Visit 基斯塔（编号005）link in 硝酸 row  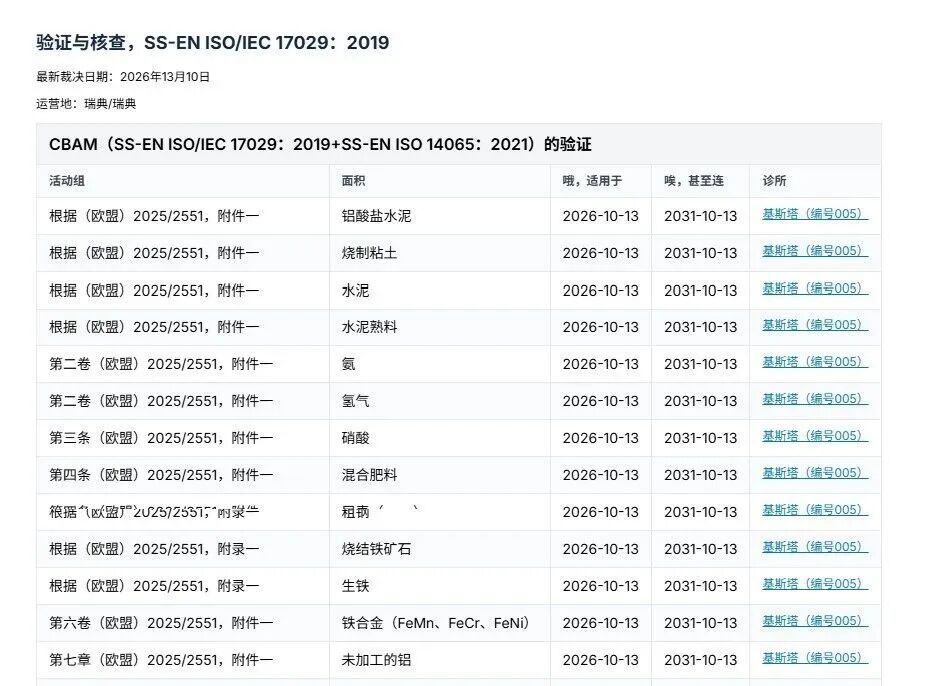[815, 436]
